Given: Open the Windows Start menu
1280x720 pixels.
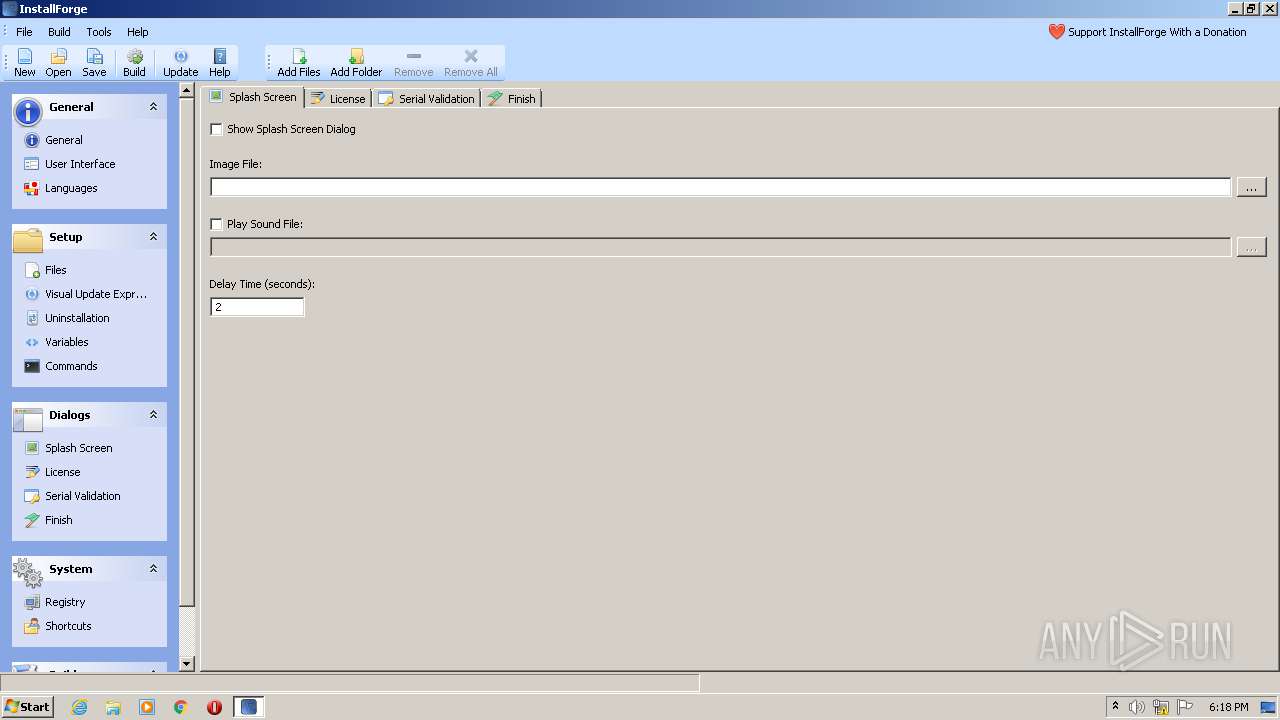Looking at the screenshot, I should (27, 707).
